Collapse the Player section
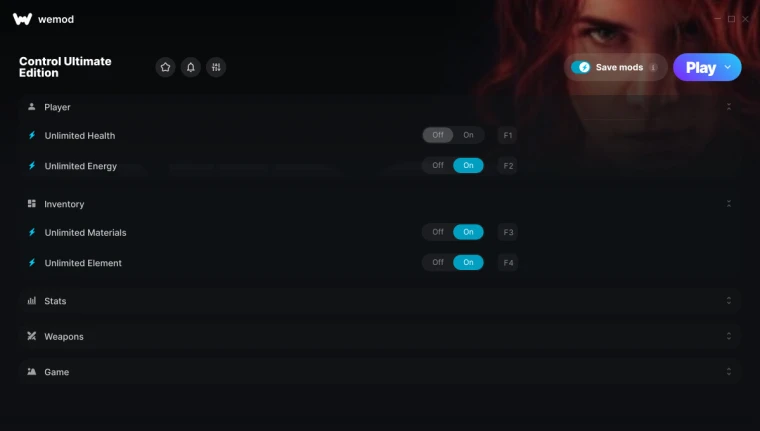This screenshot has width=760, height=431. (x=728, y=107)
